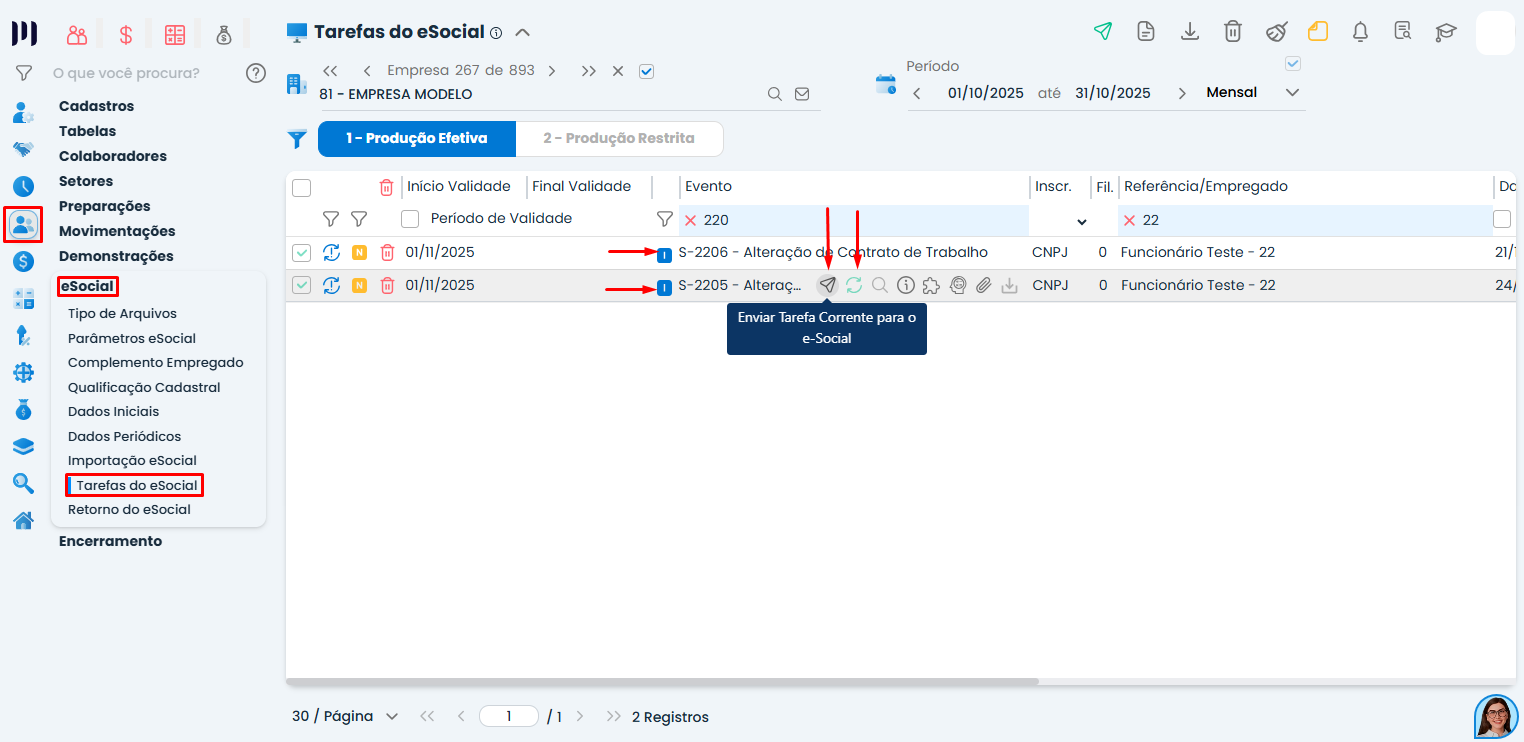Jump to the last company arrow

tap(589, 71)
